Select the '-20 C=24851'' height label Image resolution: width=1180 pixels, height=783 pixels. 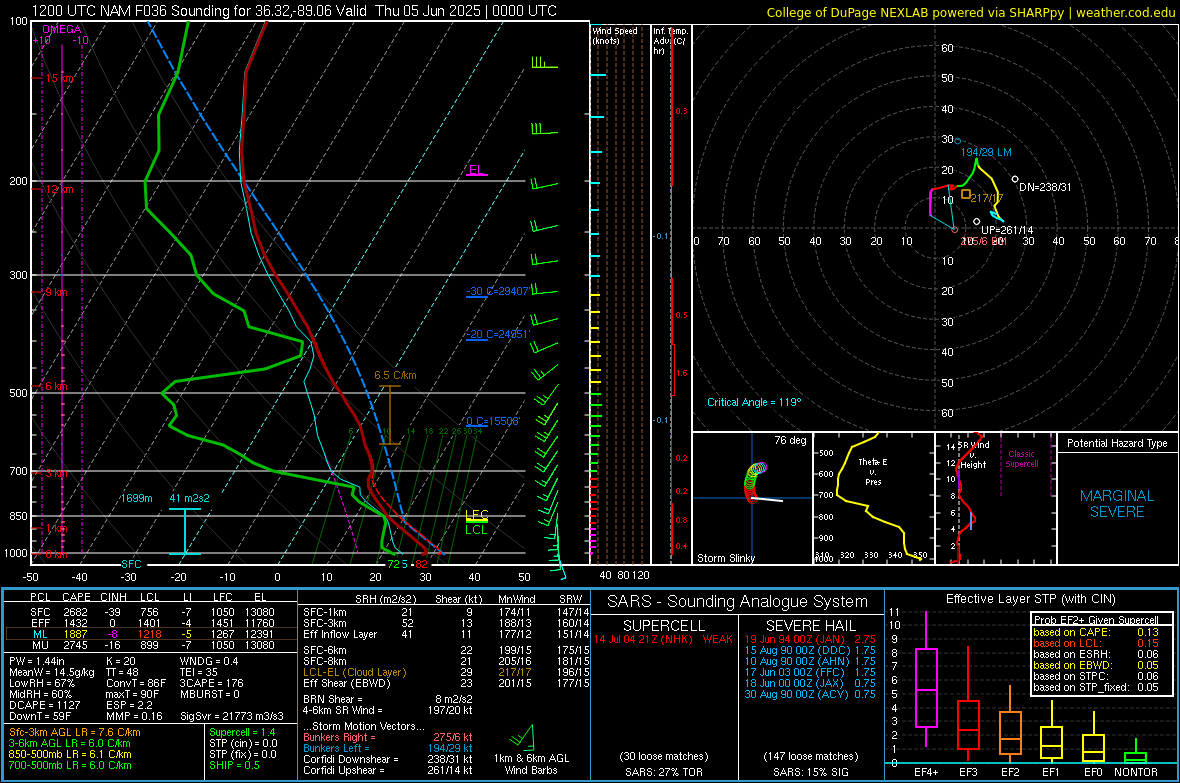coord(498,334)
